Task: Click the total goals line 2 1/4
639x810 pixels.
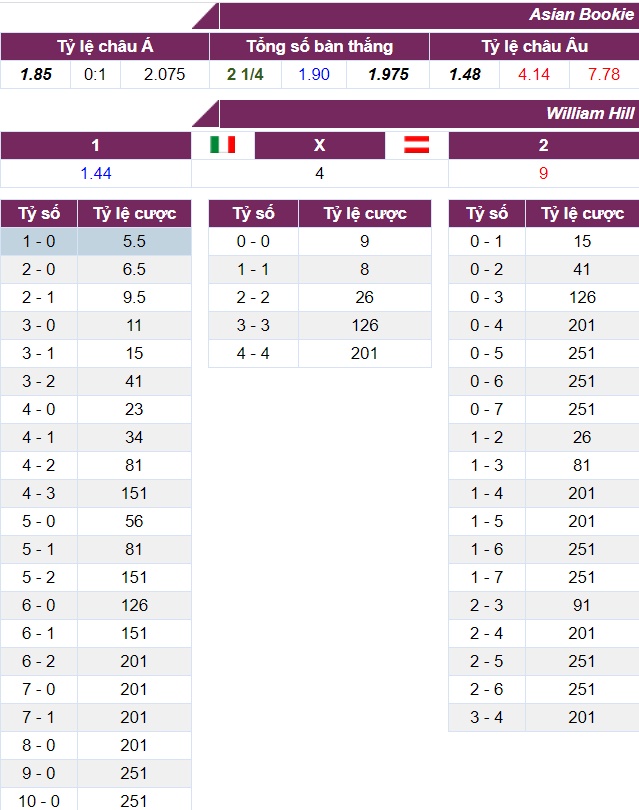Action: click(245, 74)
